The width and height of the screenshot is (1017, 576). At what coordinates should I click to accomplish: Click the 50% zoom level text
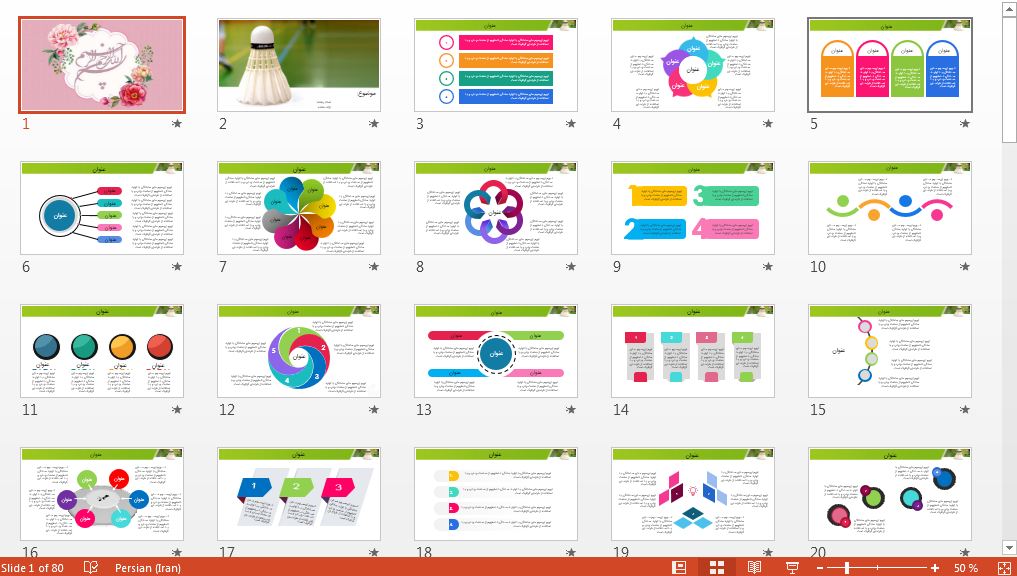[965, 568]
